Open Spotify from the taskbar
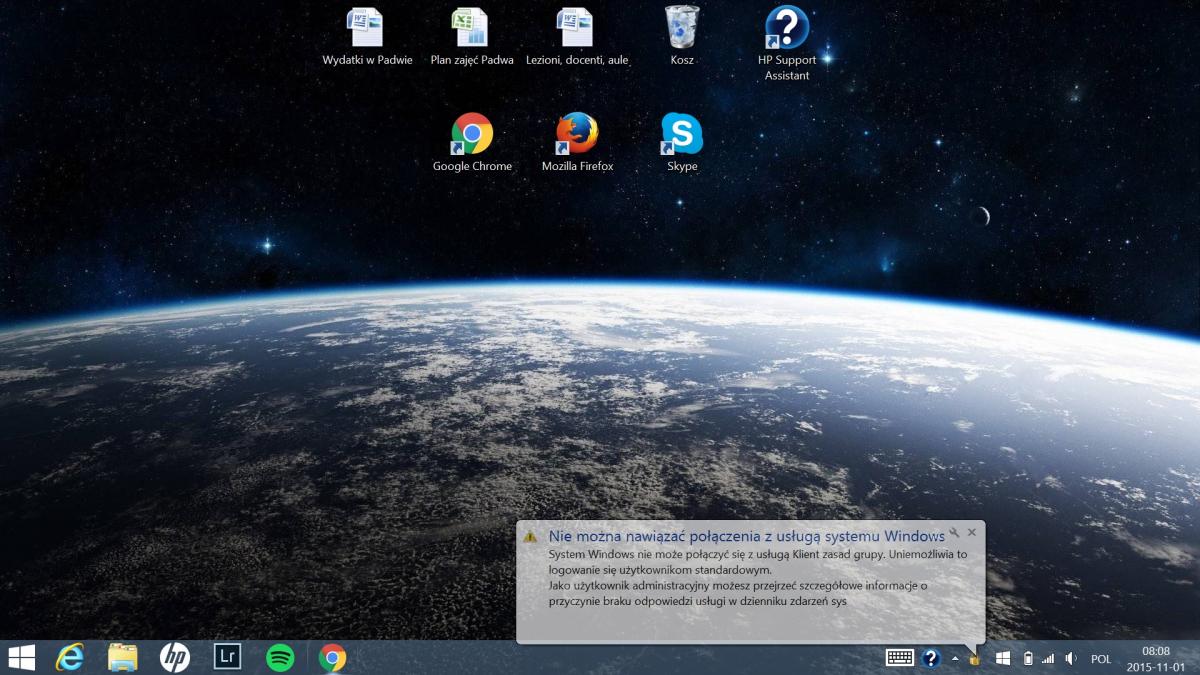Viewport: 1200px width, 675px height. coord(280,657)
